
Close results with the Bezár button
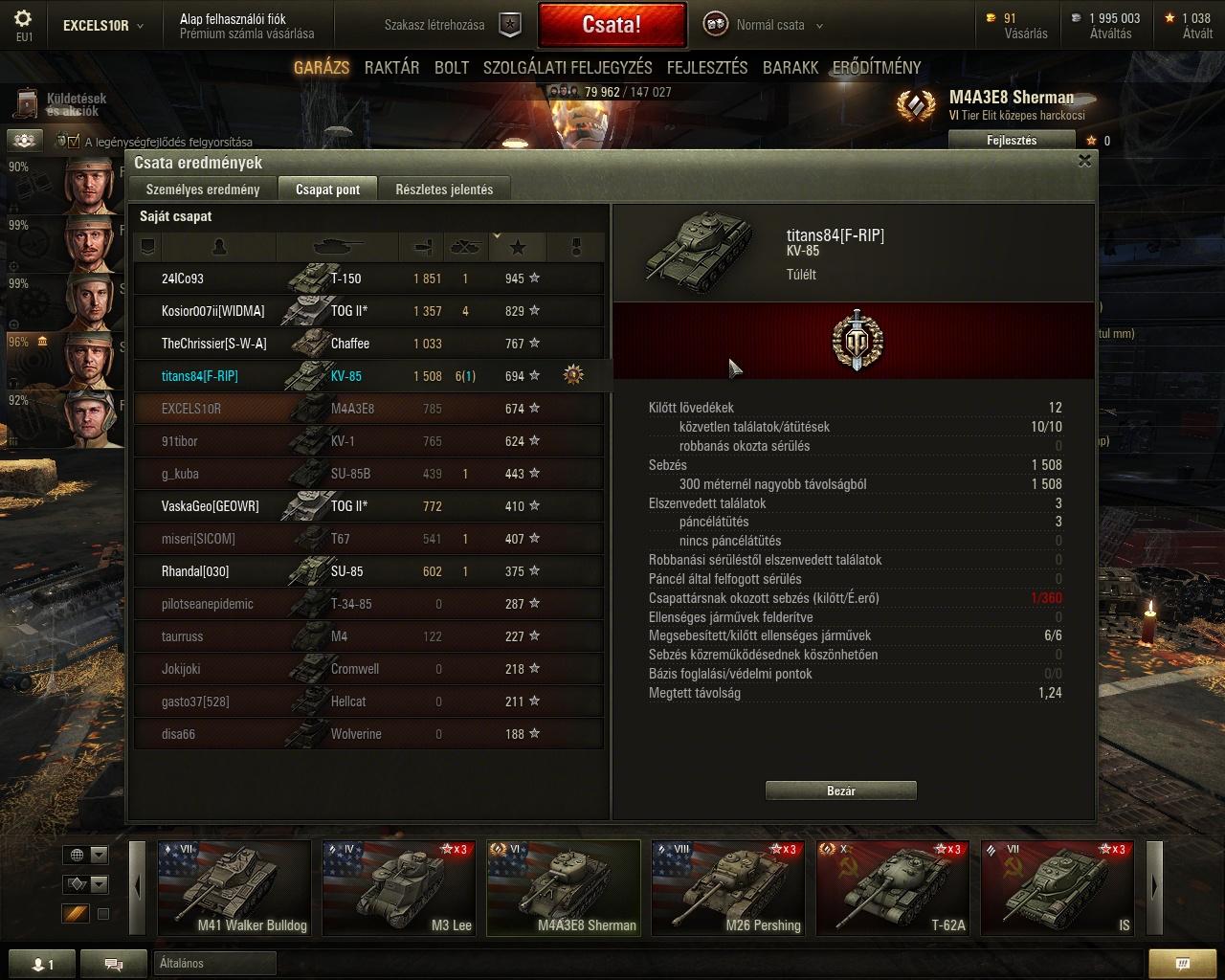[x=841, y=791]
